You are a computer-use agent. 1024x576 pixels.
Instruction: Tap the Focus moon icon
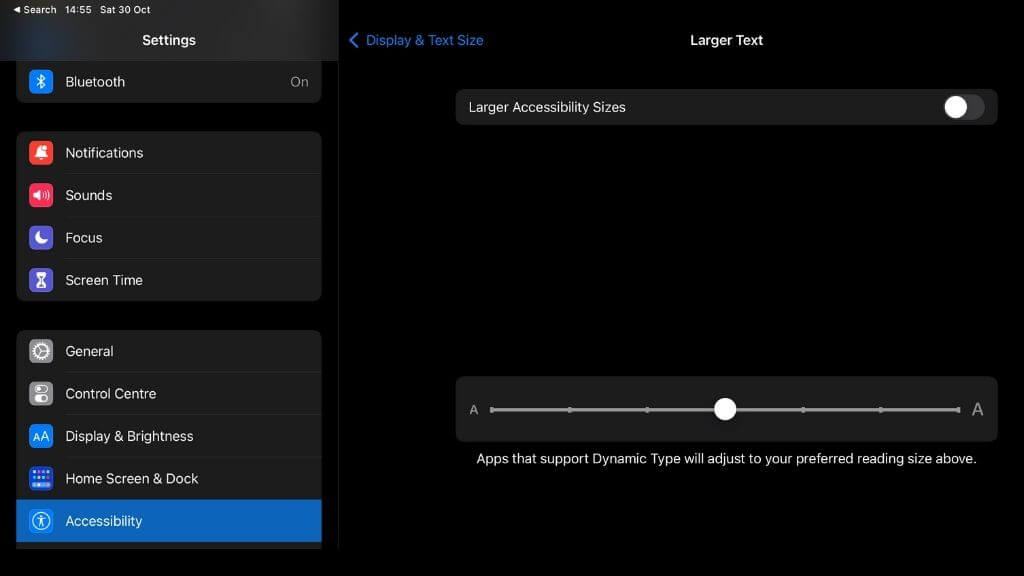tap(40, 238)
